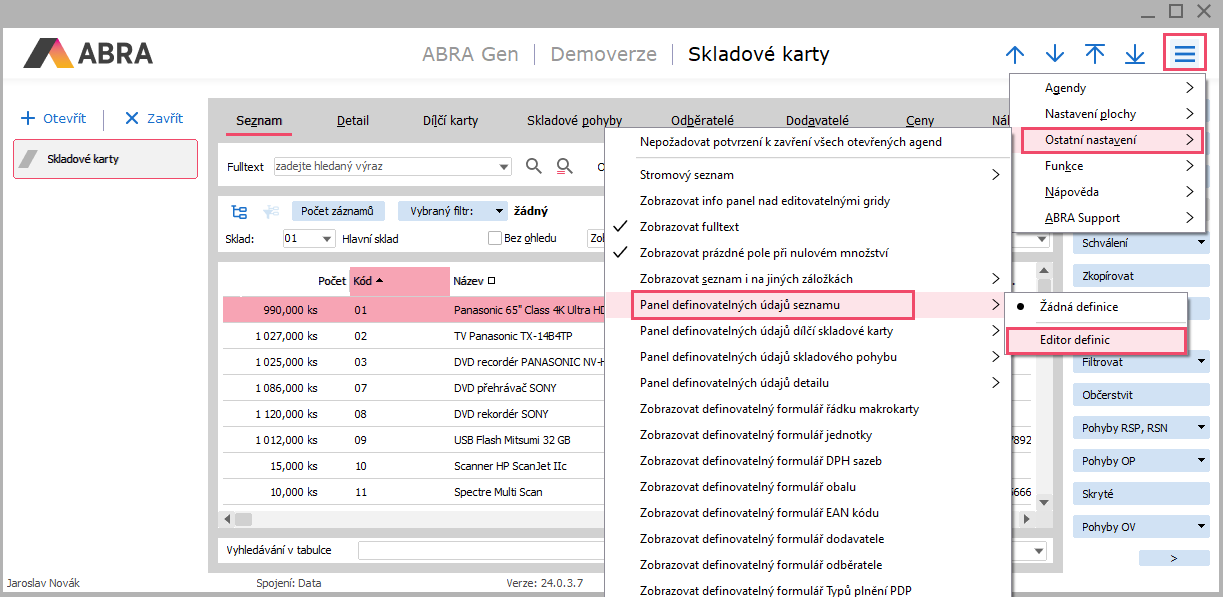The width and height of the screenshot is (1223, 597).
Task: Open the hamburger main menu icon
Action: coord(1184,54)
